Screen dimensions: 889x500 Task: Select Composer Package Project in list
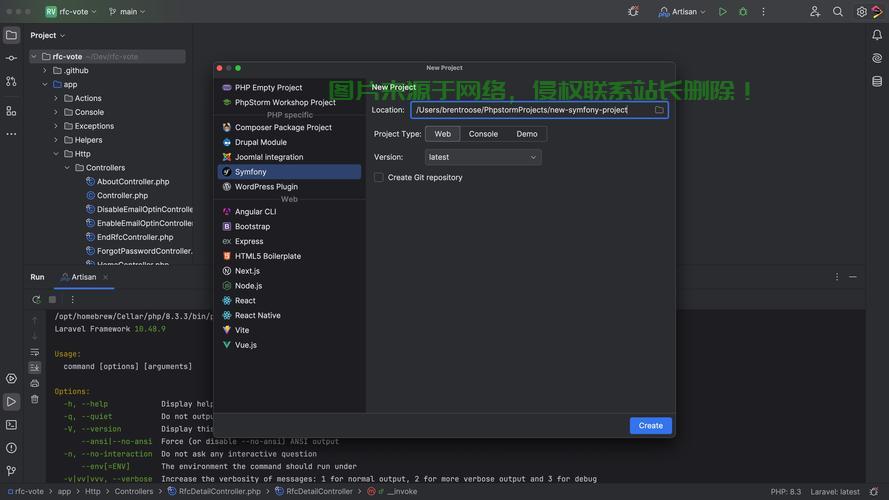(283, 127)
